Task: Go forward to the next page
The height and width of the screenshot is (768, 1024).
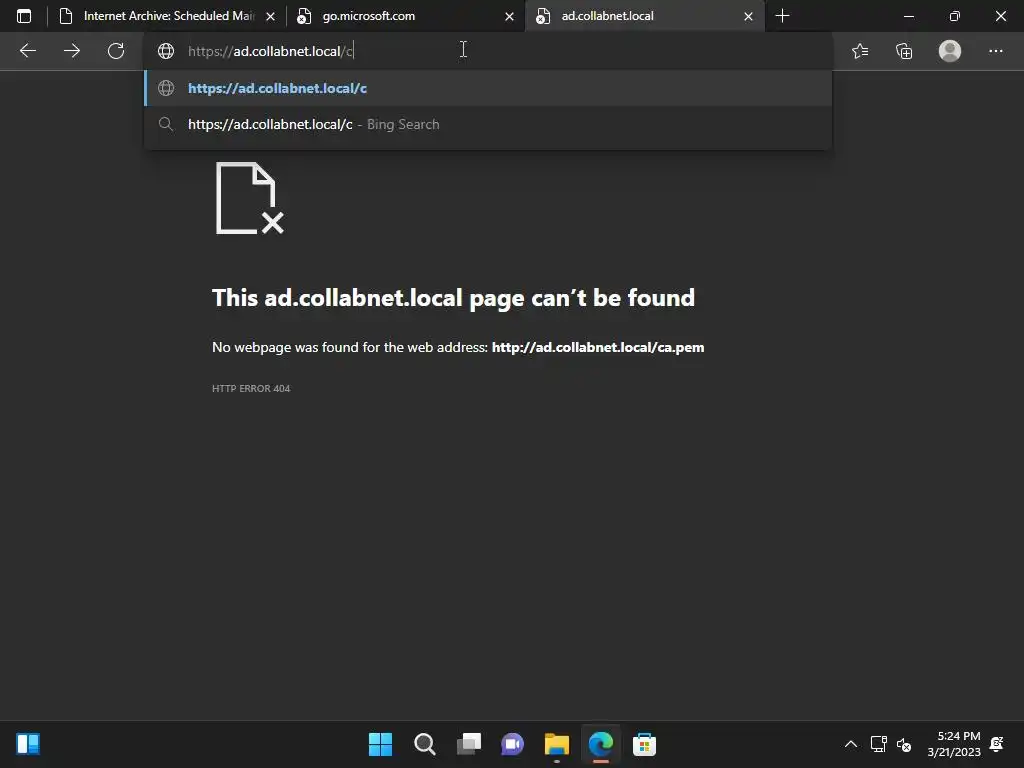Action: click(x=72, y=50)
